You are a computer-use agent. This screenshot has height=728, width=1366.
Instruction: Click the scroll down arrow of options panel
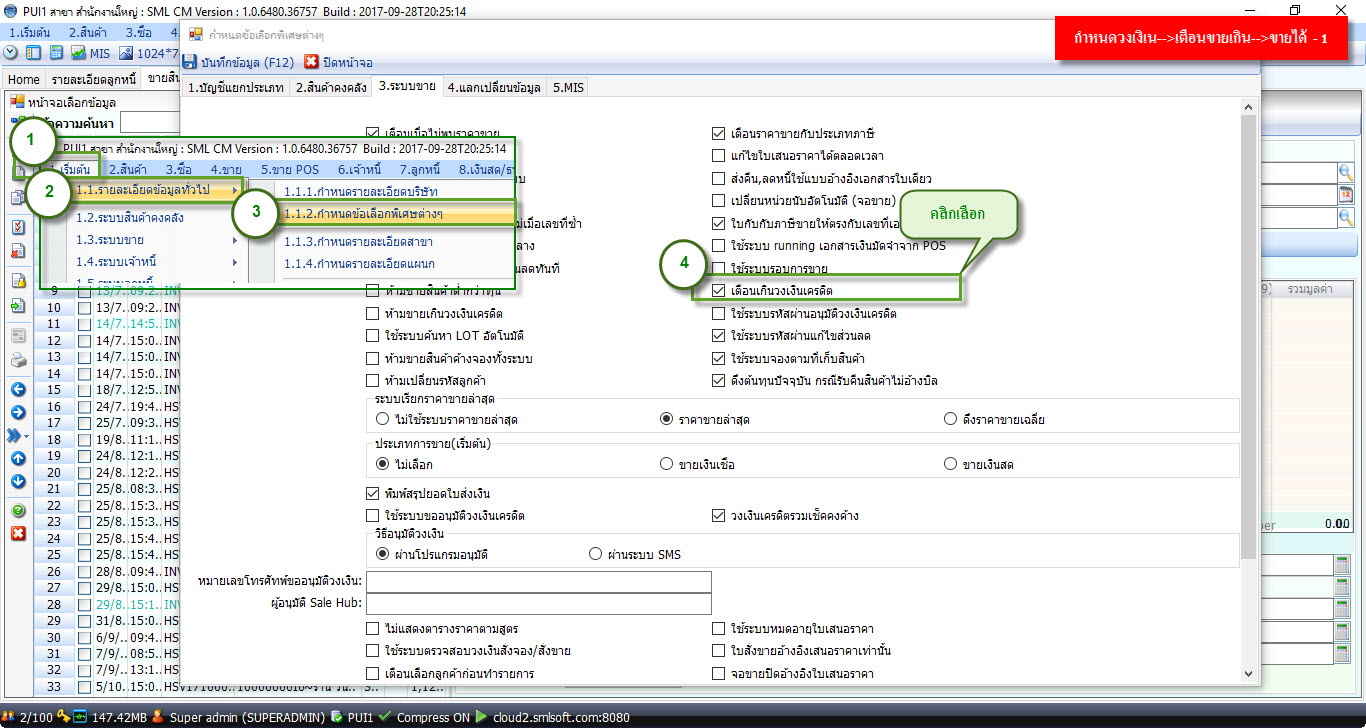(x=1249, y=676)
